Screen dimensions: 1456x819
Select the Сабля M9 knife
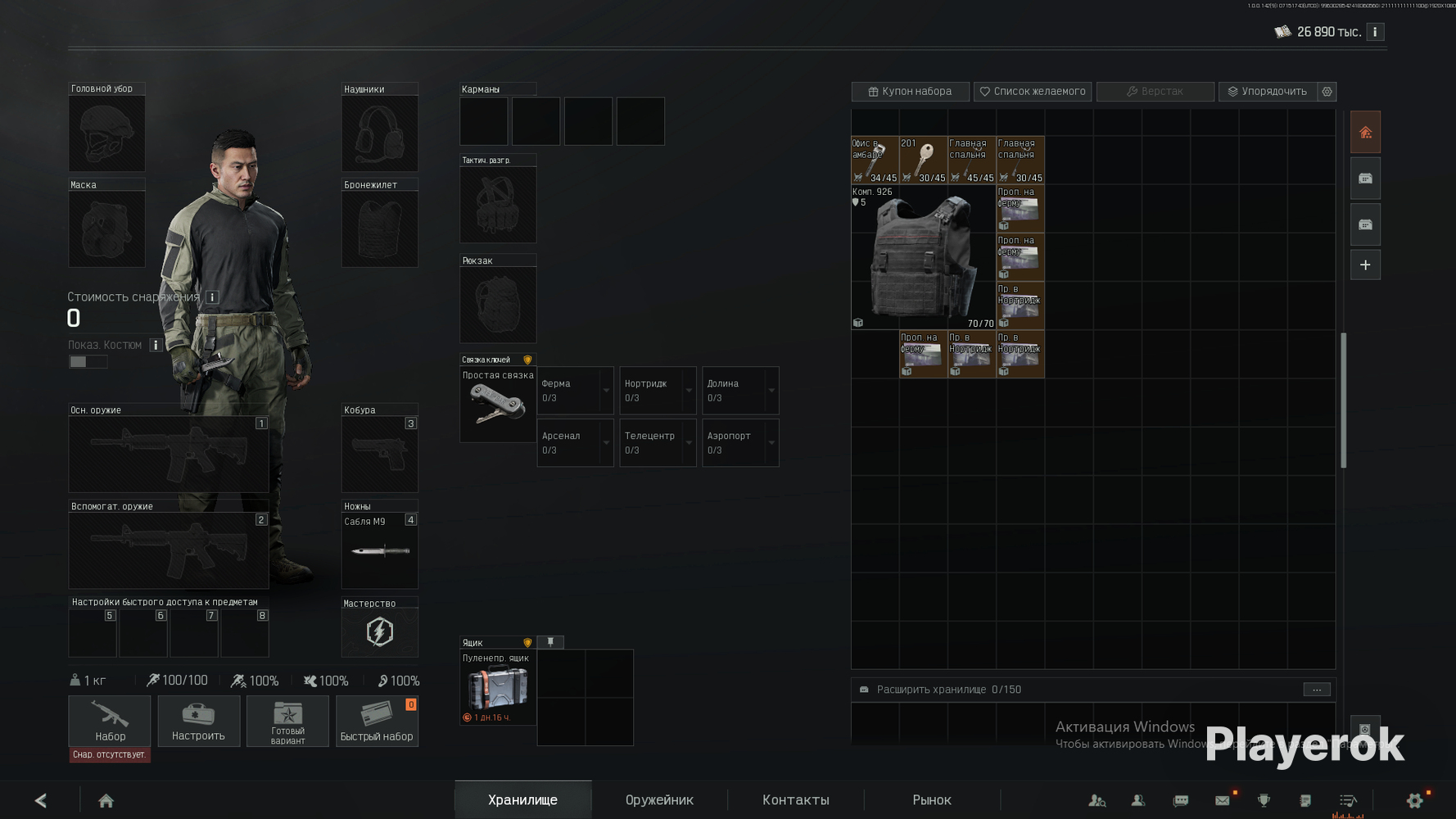click(380, 550)
